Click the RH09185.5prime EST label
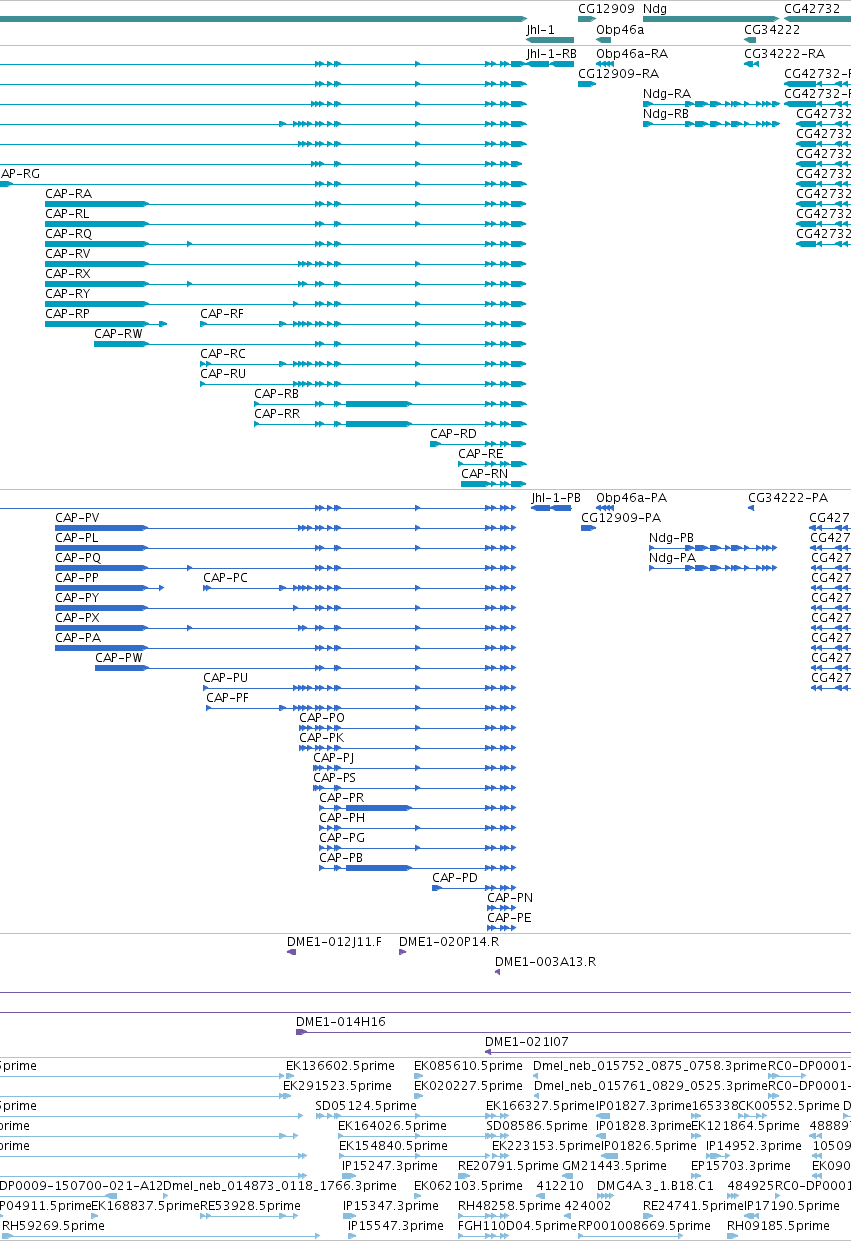This screenshot has height=1241, width=851. [778, 1226]
